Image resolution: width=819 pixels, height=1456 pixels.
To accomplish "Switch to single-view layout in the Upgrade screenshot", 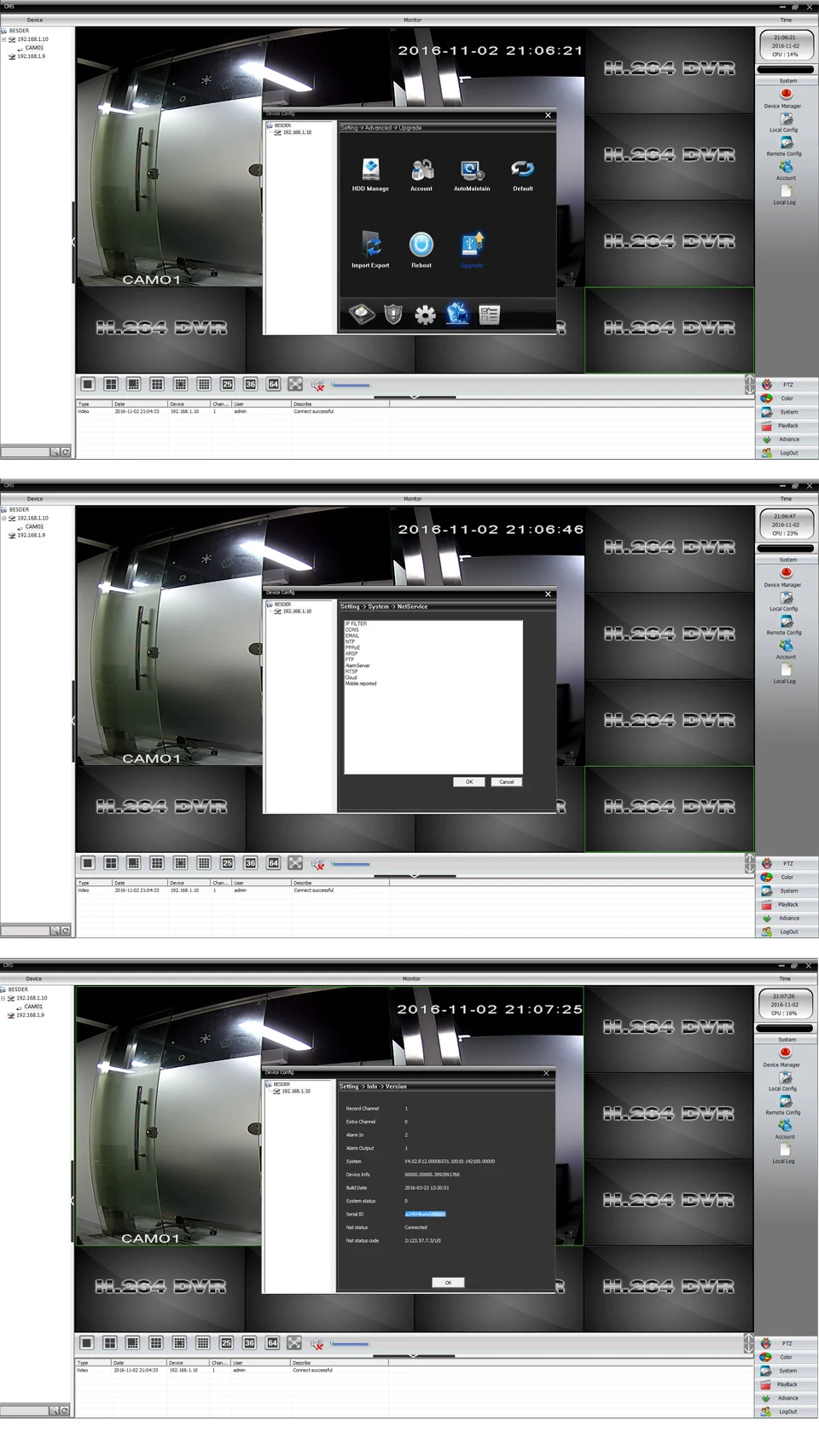I will point(88,385).
